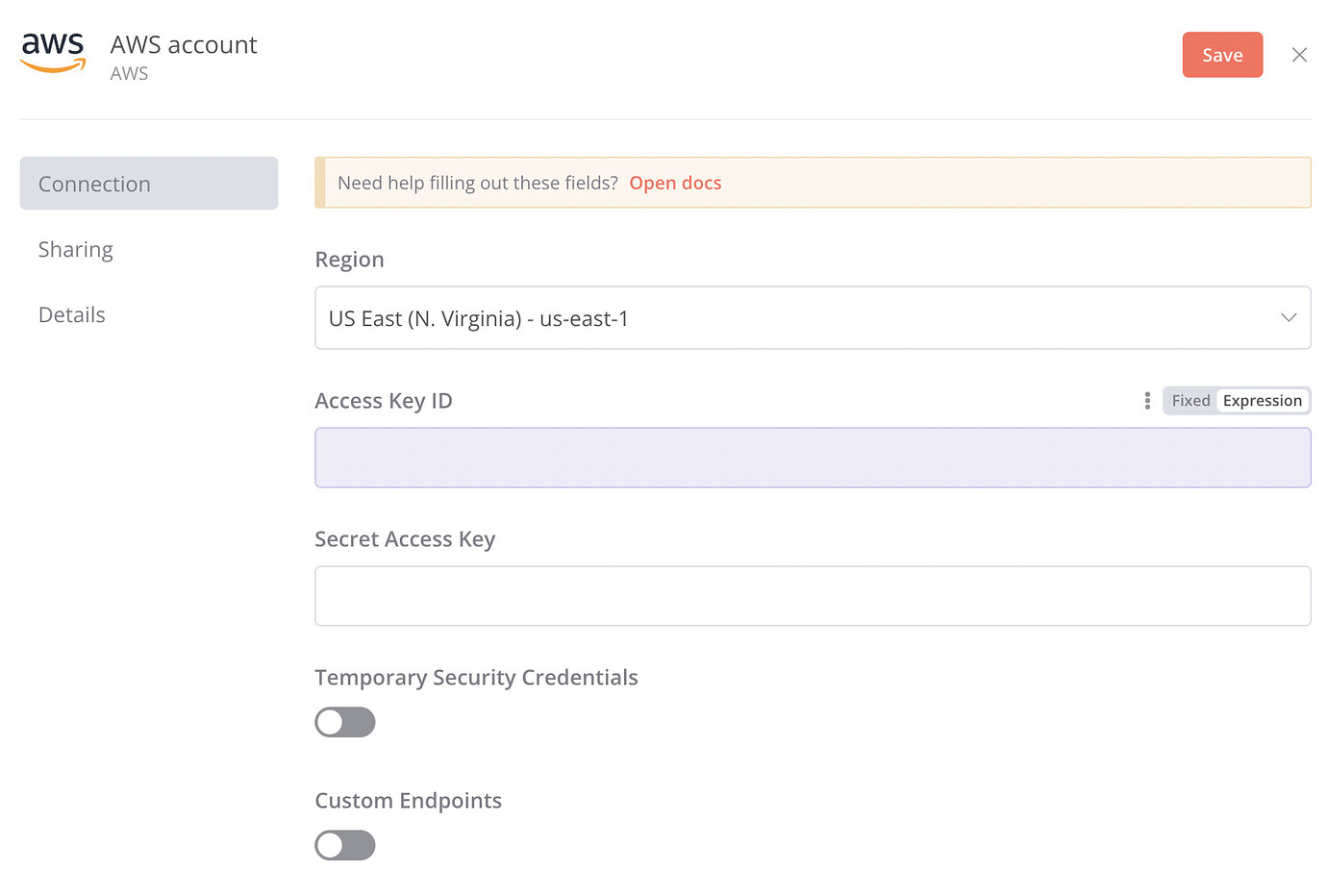Click the AWS account title to rename it
The image size is (1327, 896).
coord(184,44)
